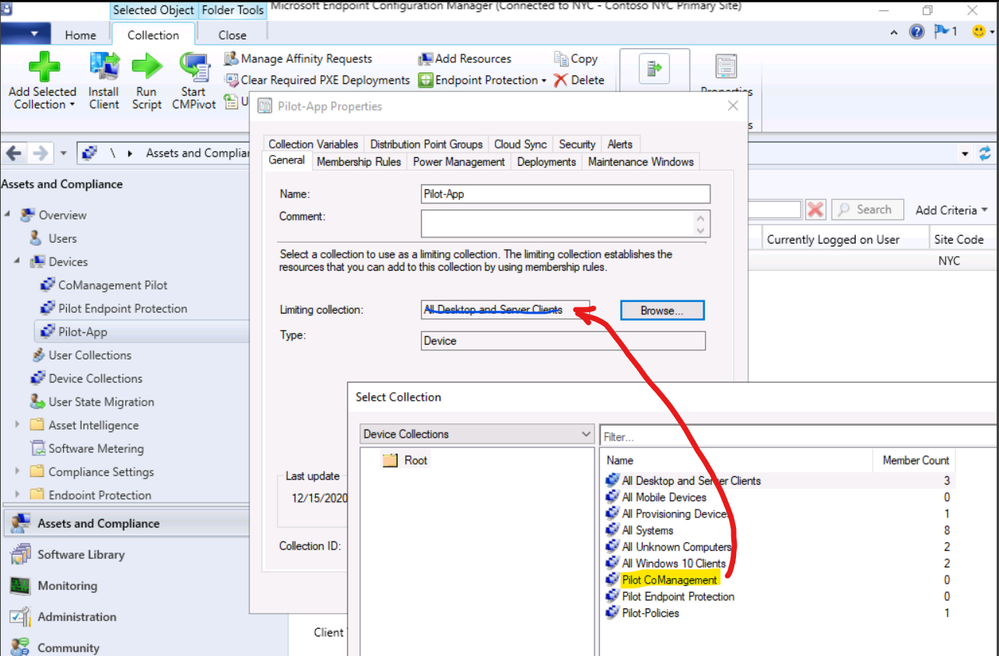
Task: Clear search with the red X button
Action: [816, 210]
